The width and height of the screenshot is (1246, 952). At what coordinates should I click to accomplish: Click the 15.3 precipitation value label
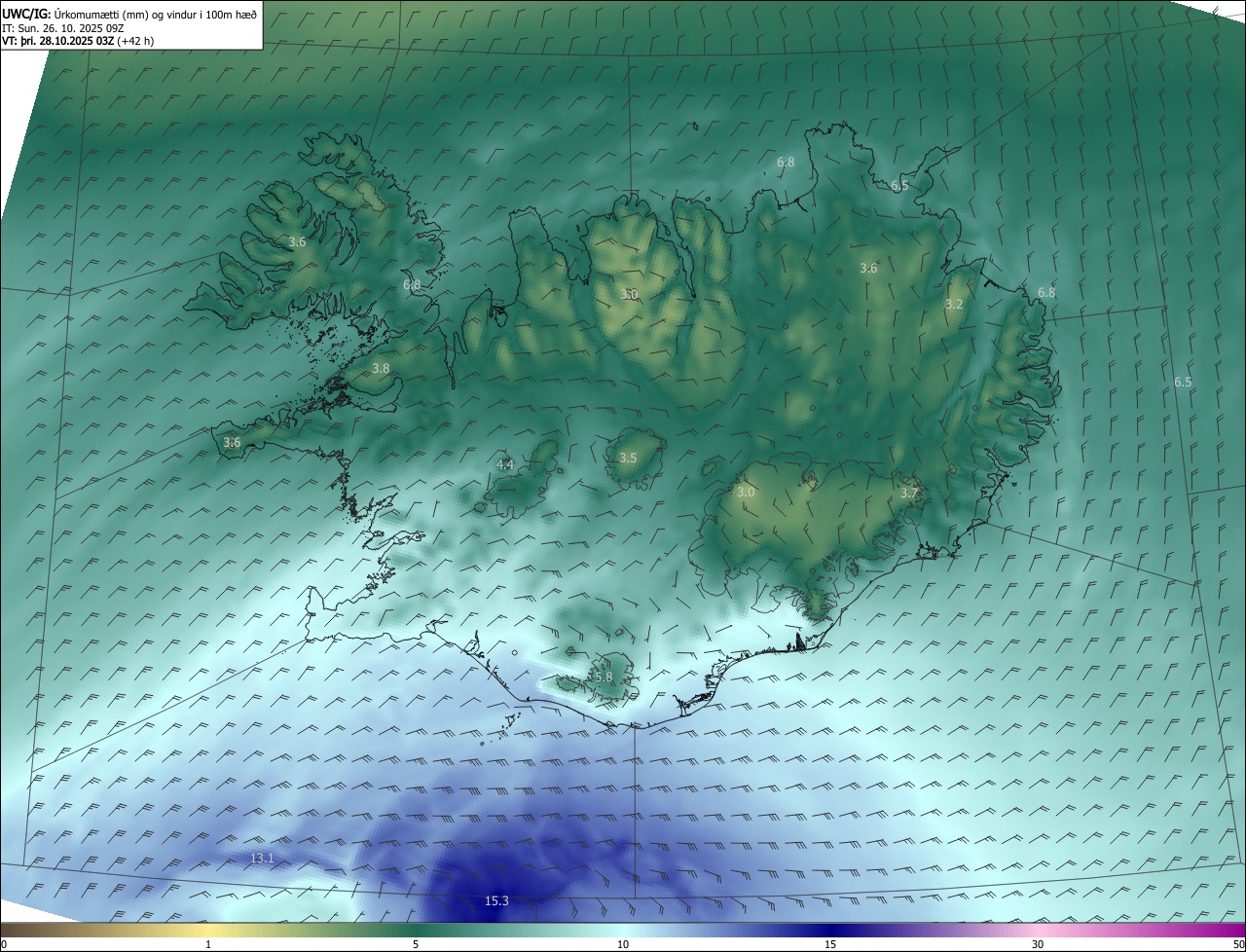(x=496, y=901)
